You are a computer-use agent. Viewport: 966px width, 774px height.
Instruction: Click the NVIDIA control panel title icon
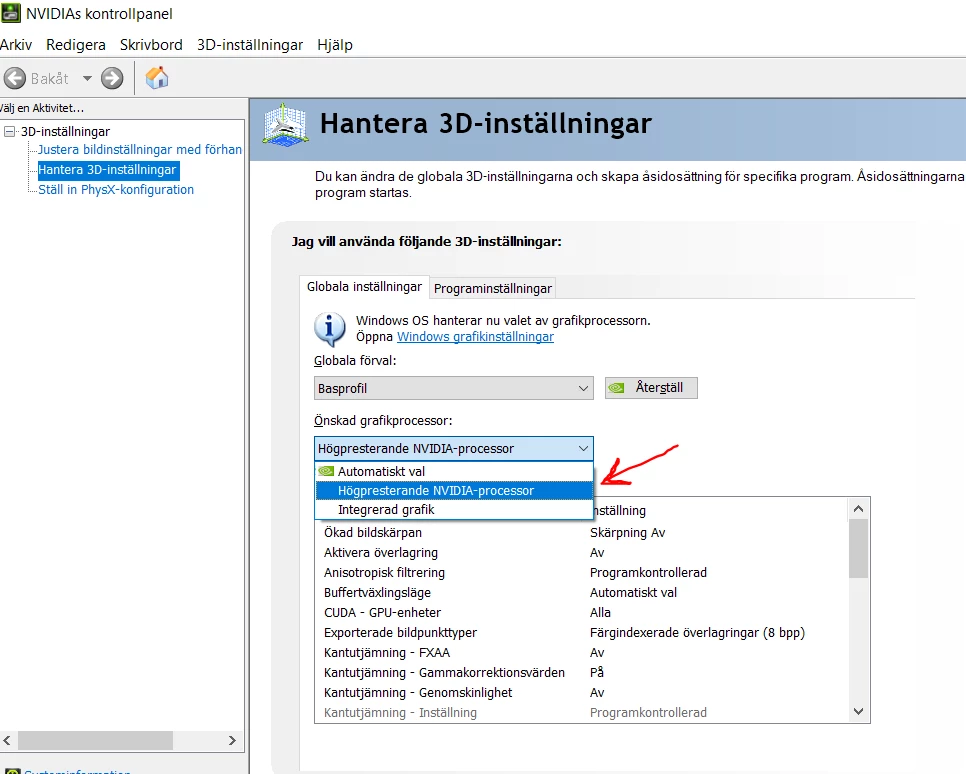click(11, 13)
